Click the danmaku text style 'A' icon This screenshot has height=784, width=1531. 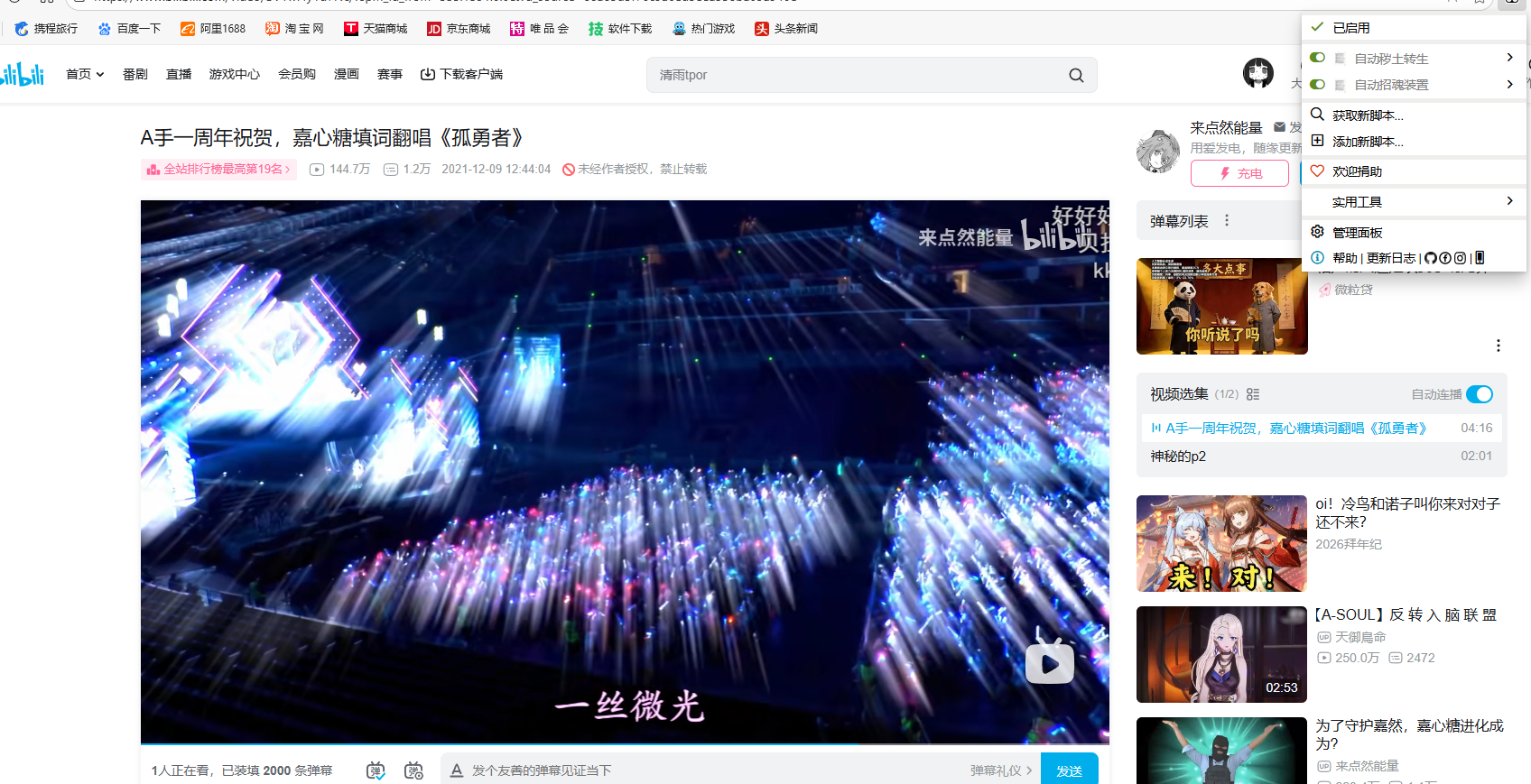[x=457, y=770]
